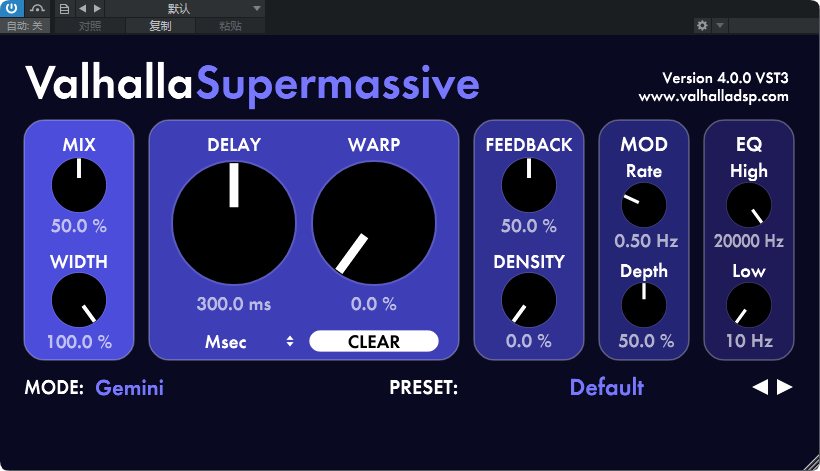
Task: Open the preset file document icon
Action: point(64,9)
